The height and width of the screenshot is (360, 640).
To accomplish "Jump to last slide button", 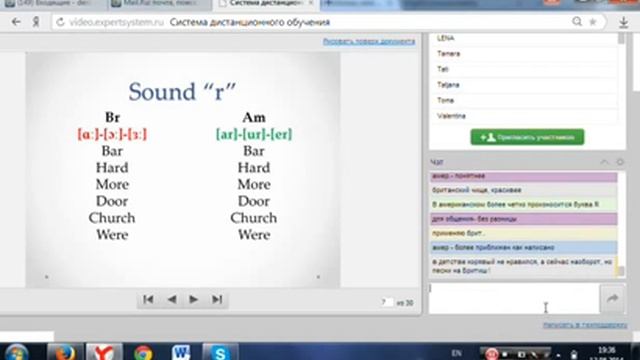I will click(x=217, y=299).
